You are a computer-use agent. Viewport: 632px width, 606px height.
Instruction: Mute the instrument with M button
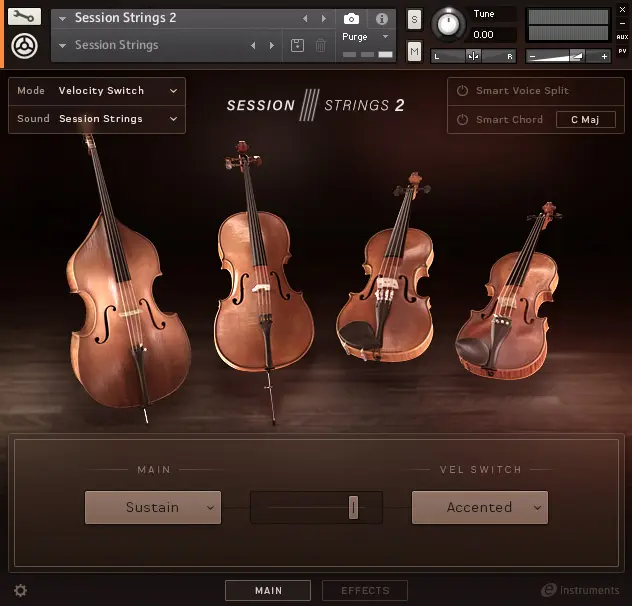tap(414, 50)
